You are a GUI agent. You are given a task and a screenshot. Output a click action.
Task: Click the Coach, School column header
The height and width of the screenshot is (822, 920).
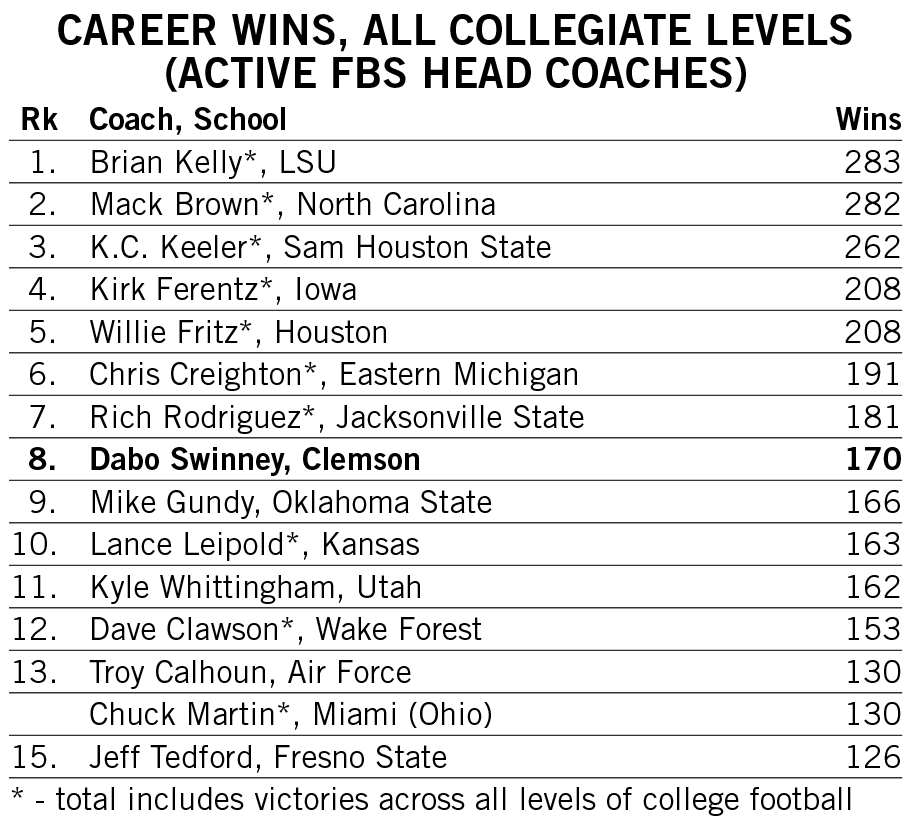pyautogui.click(x=188, y=120)
